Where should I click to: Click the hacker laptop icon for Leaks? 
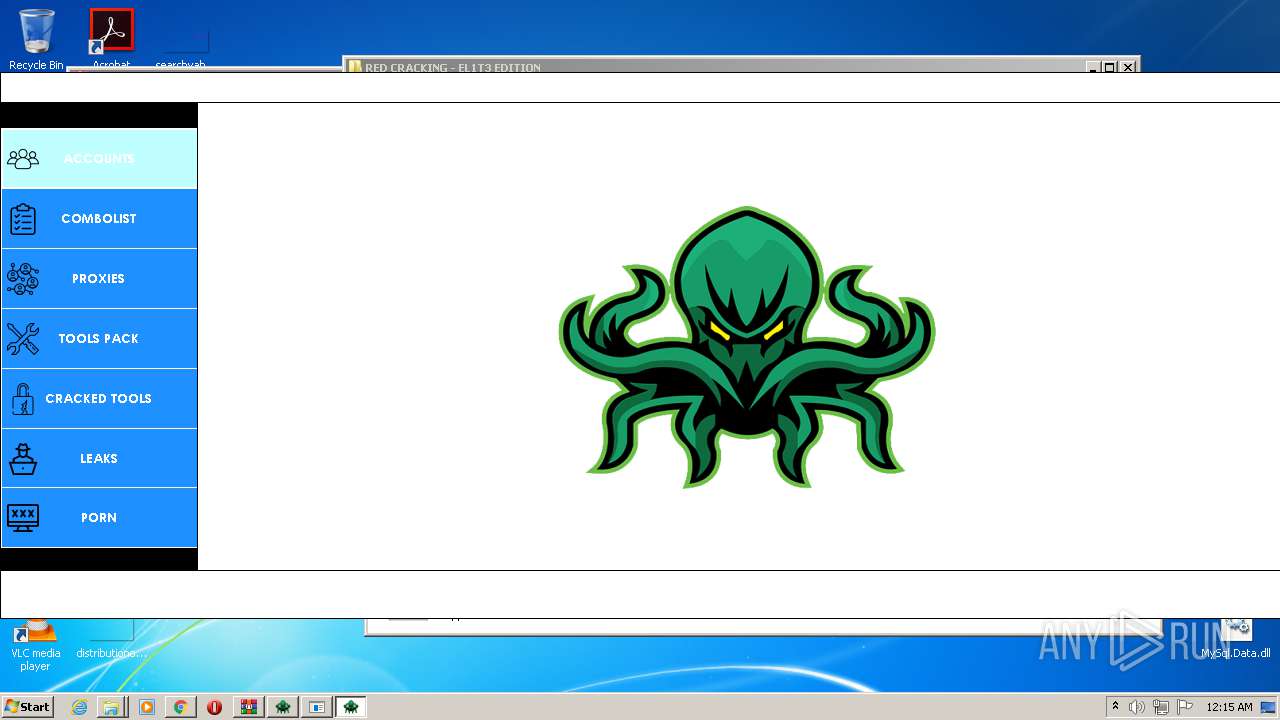(23, 458)
